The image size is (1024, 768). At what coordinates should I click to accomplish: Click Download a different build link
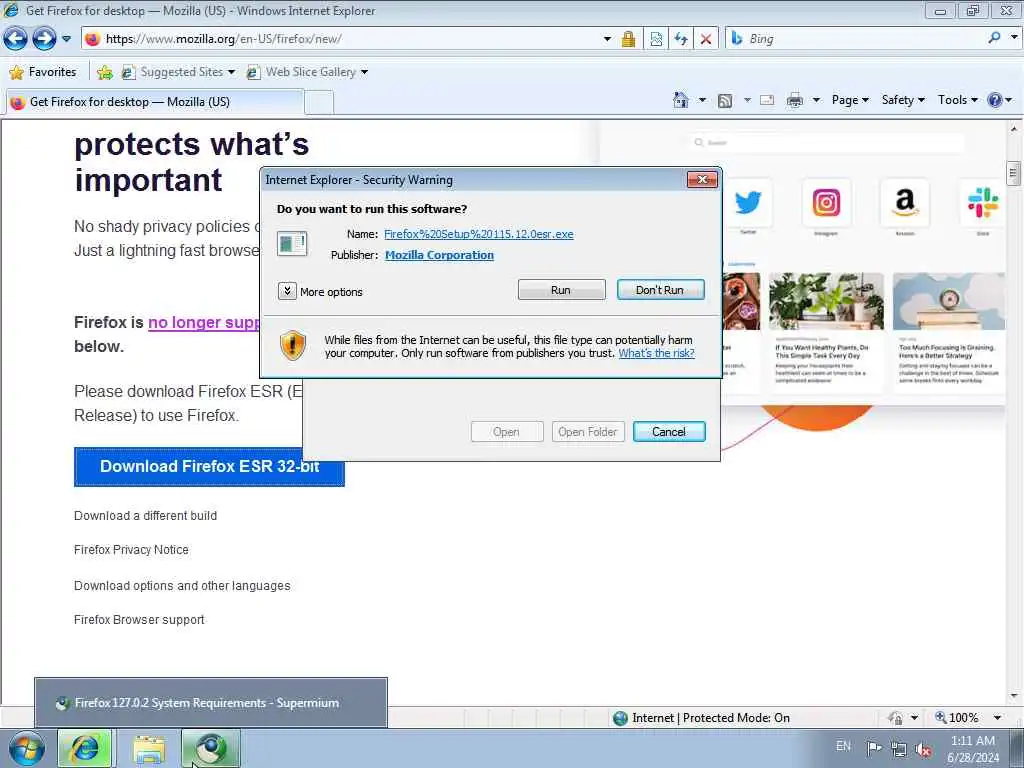coord(145,515)
